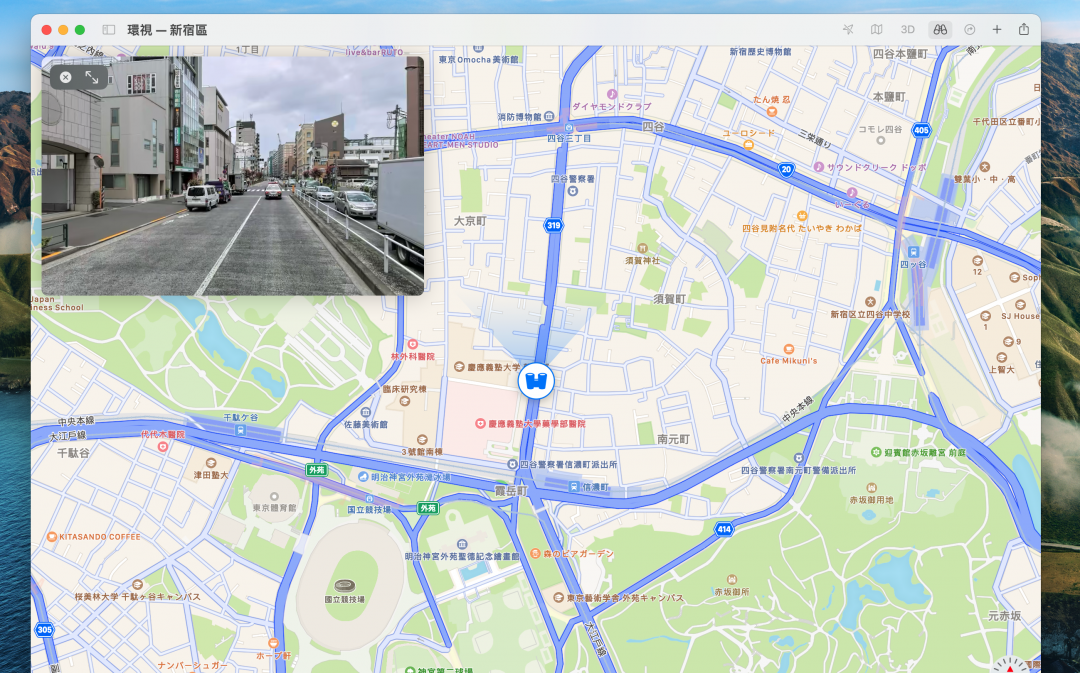Select the 明治神宮外苑聖德記念繪畫館 pin
1080x673 pixels.
[461, 544]
